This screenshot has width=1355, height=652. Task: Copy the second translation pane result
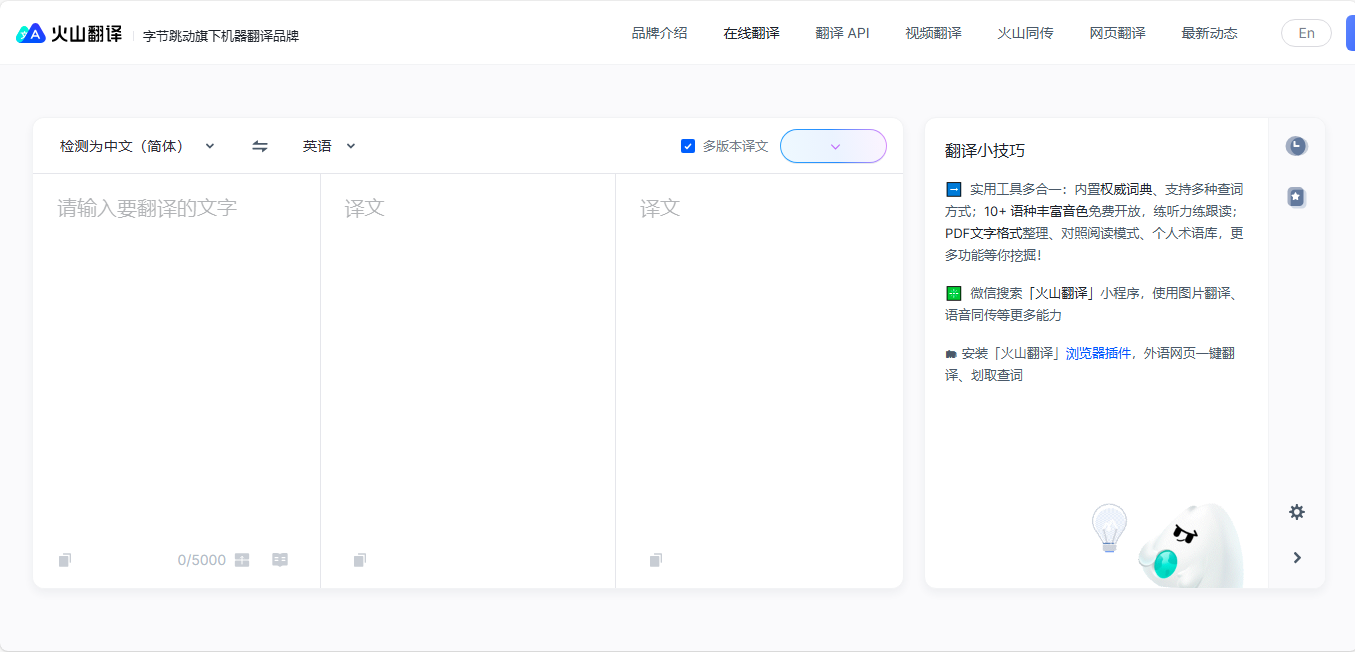point(656,560)
